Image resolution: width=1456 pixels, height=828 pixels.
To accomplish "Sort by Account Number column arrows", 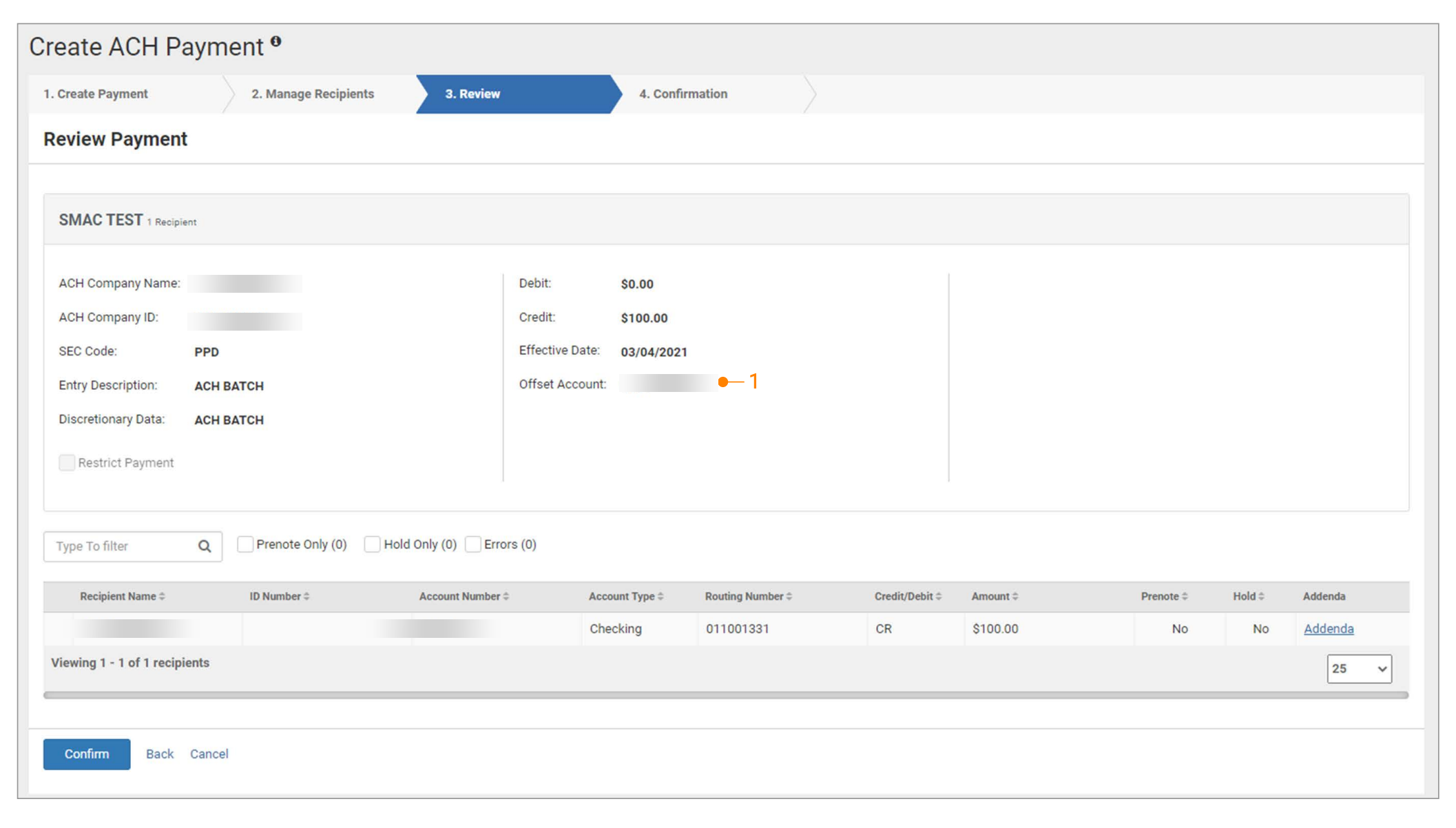I will coord(506,597).
